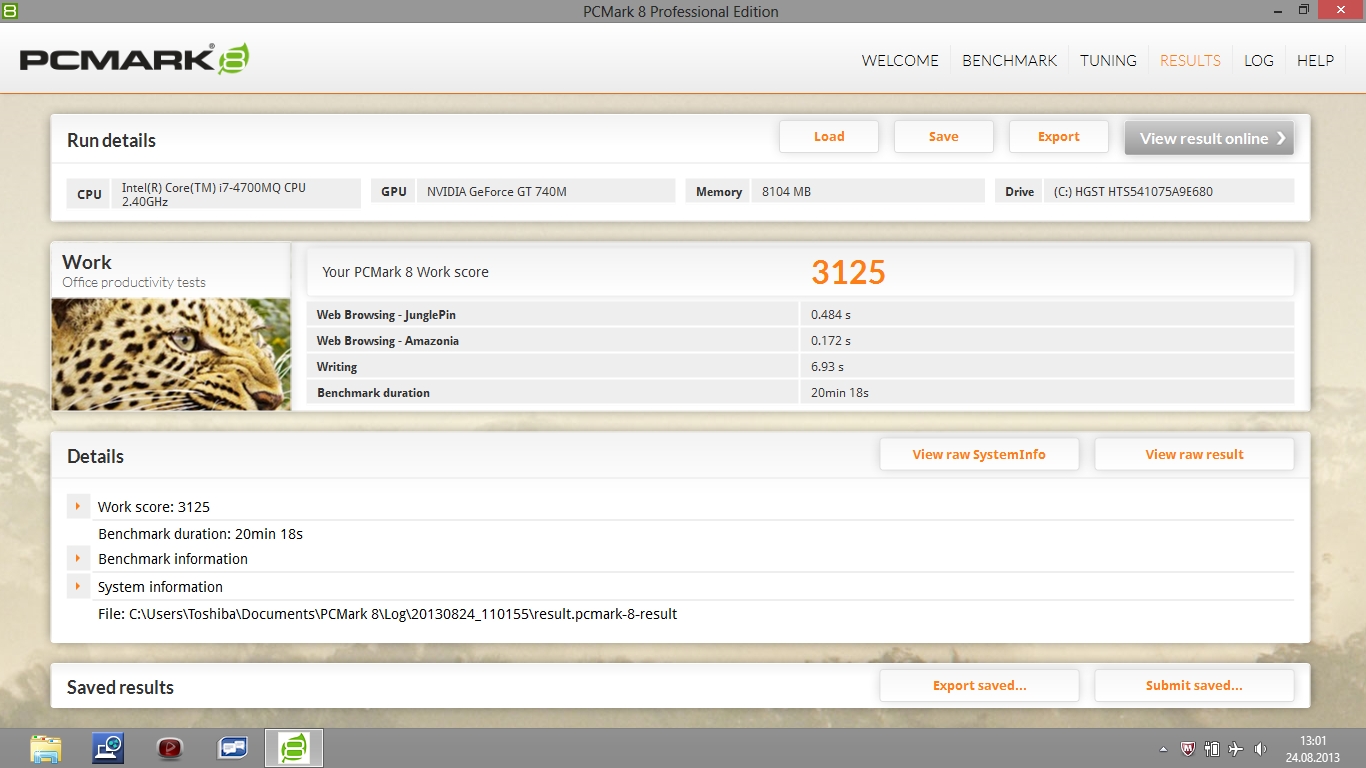Click the McAfee tray icon

pos(1188,748)
